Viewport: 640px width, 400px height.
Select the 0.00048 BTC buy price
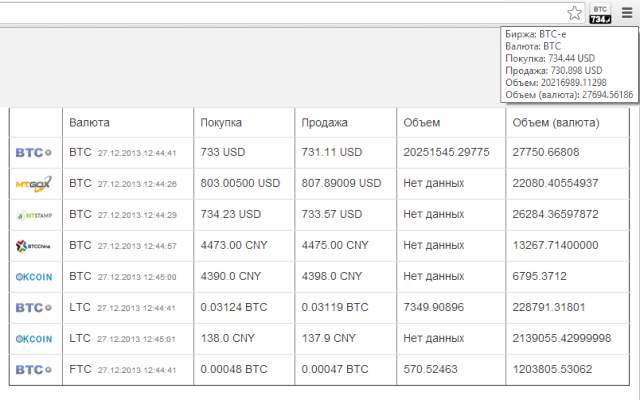[x=233, y=369]
